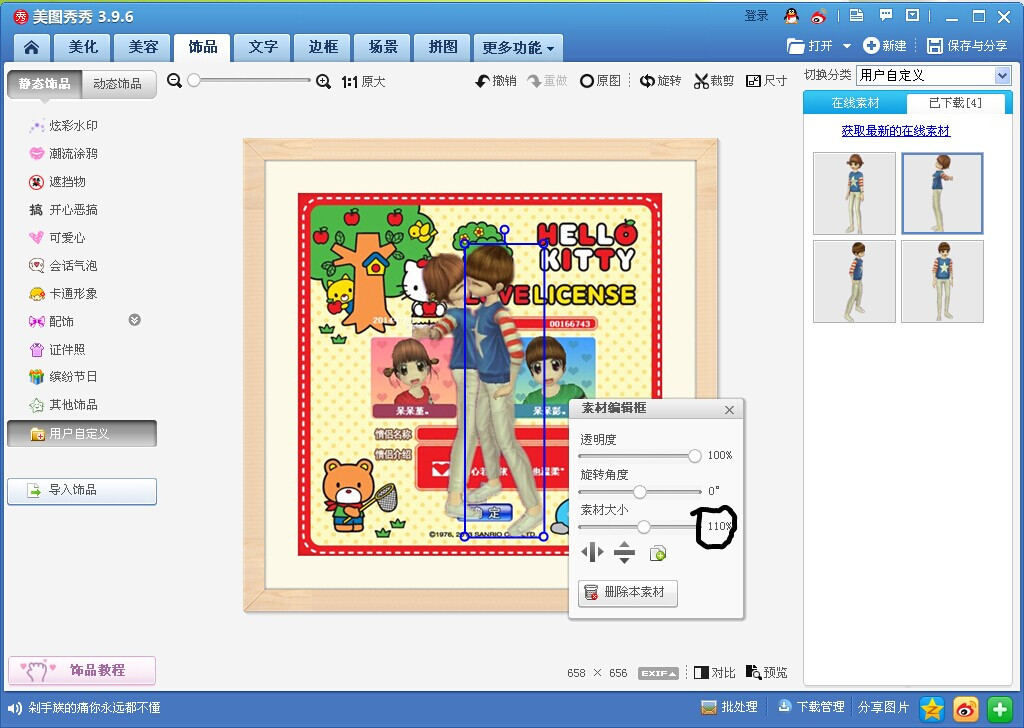1024x728 pixels.
Task: Select the 静态饰品 tab
Action: pyautogui.click(x=44, y=84)
